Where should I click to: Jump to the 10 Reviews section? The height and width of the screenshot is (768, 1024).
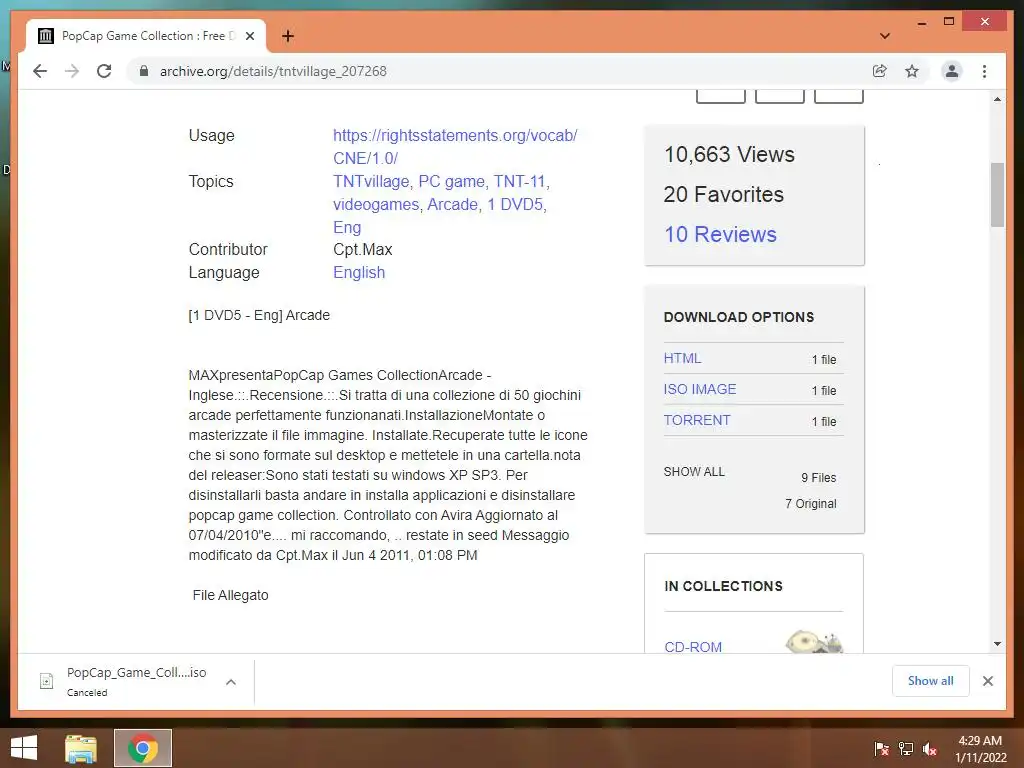point(720,234)
